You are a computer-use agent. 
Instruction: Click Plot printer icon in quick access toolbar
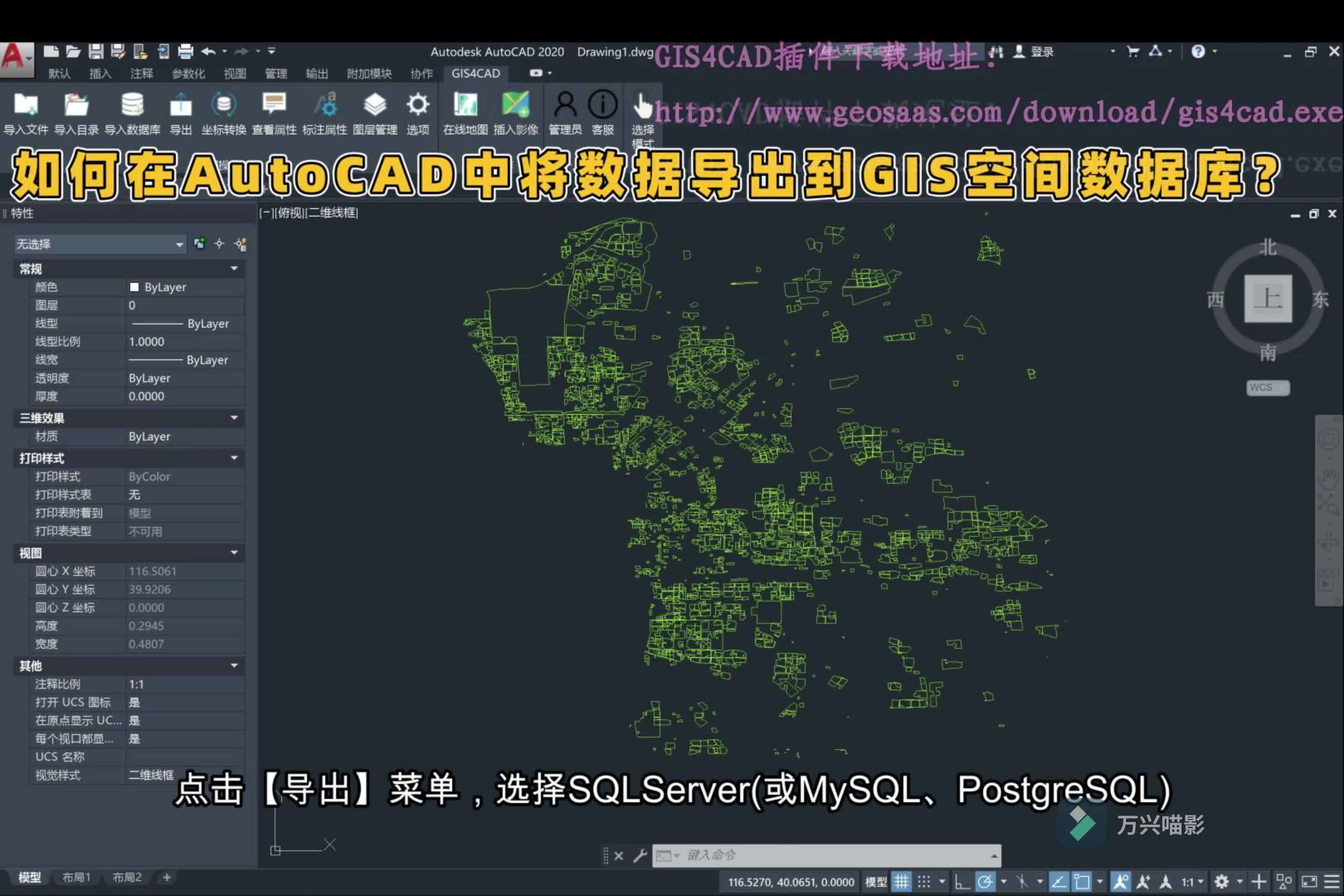(186, 52)
